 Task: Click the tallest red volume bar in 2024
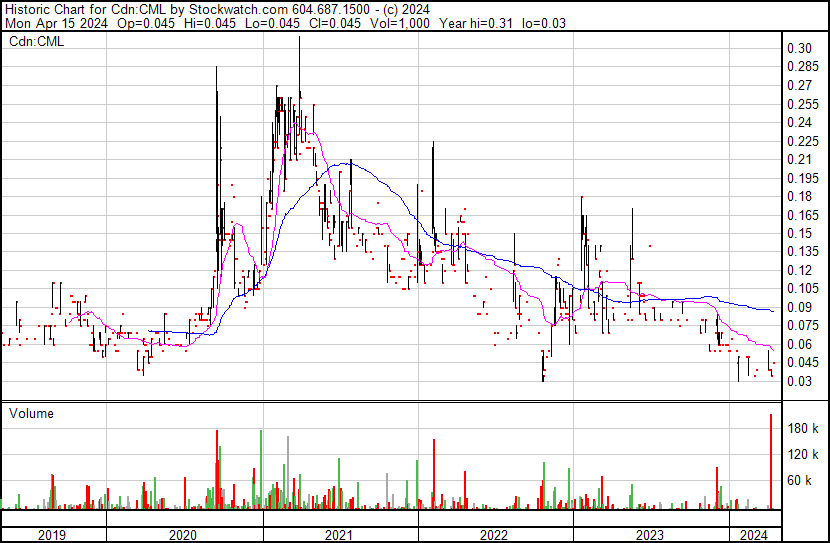click(771, 460)
